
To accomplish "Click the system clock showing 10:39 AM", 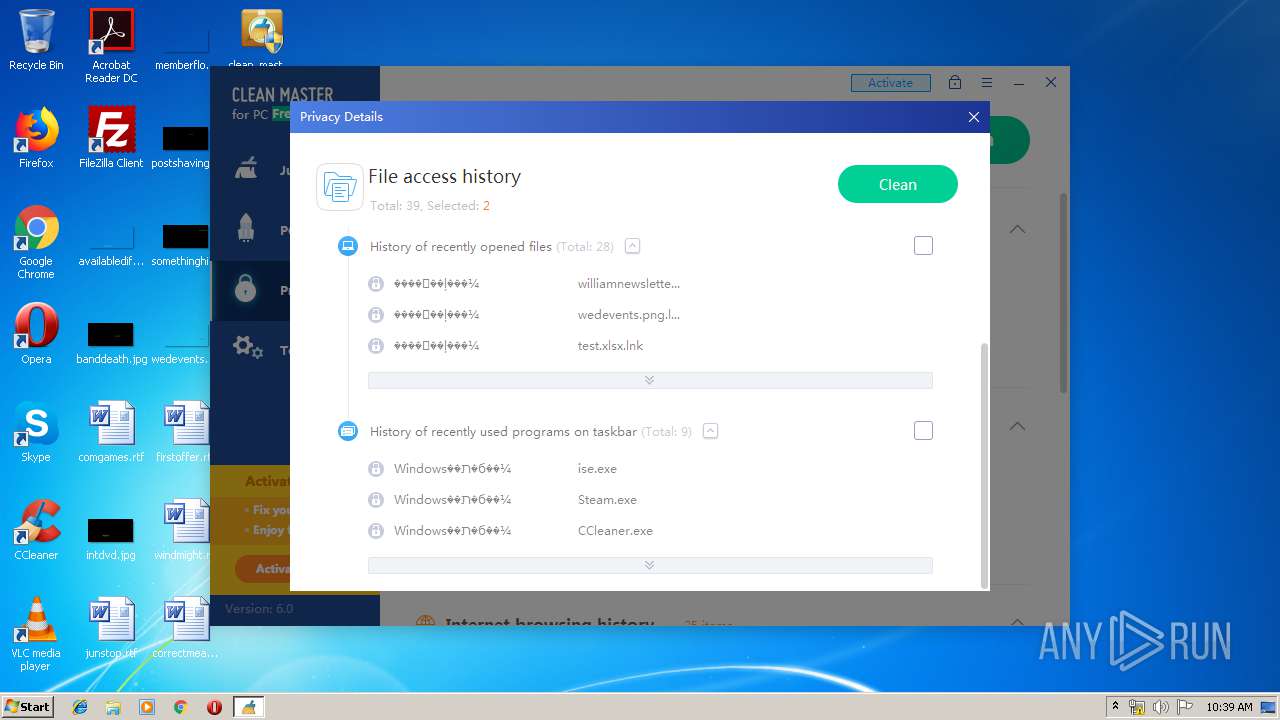I will pyautogui.click(x=1229, y=707).
